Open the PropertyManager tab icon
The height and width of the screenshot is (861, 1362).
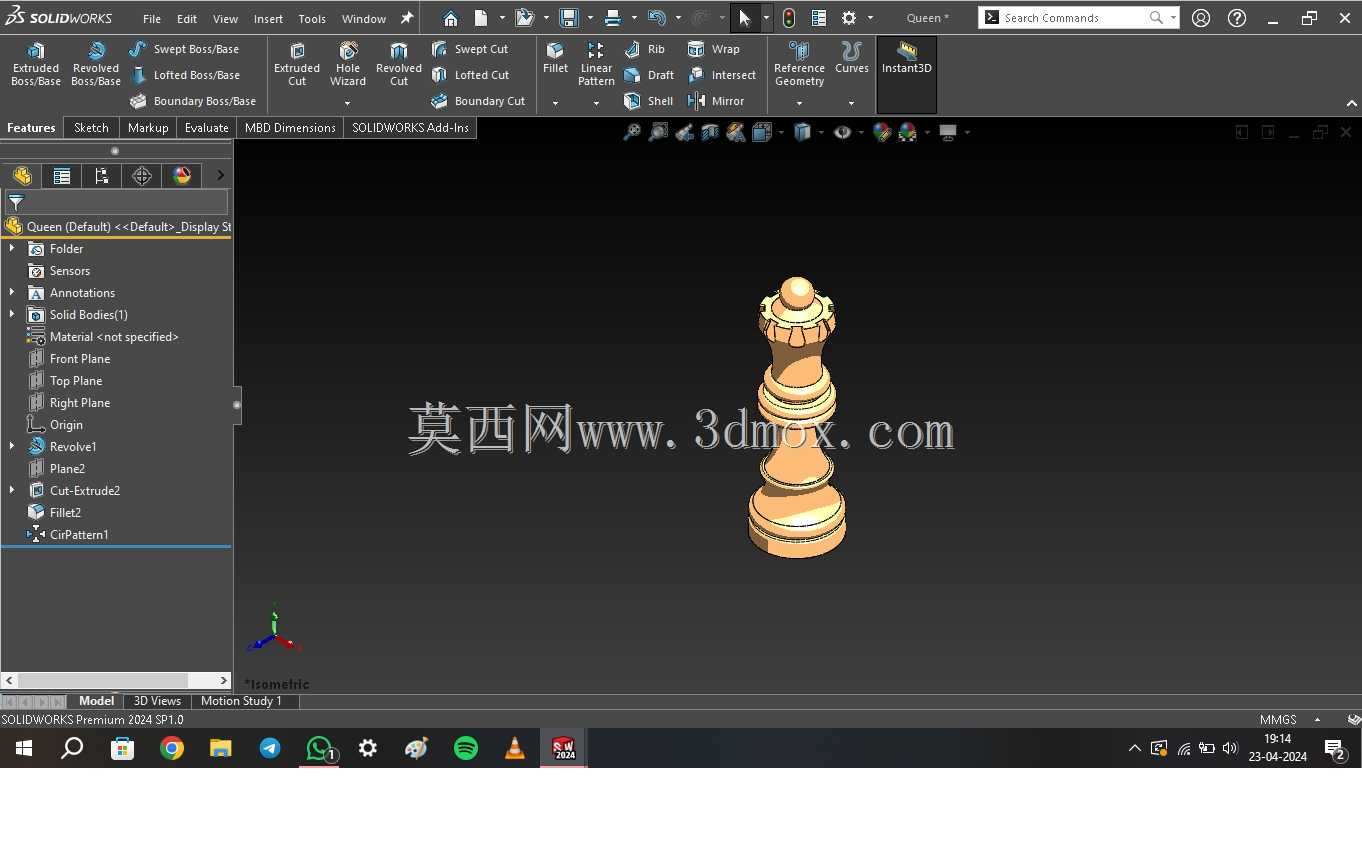61,176
